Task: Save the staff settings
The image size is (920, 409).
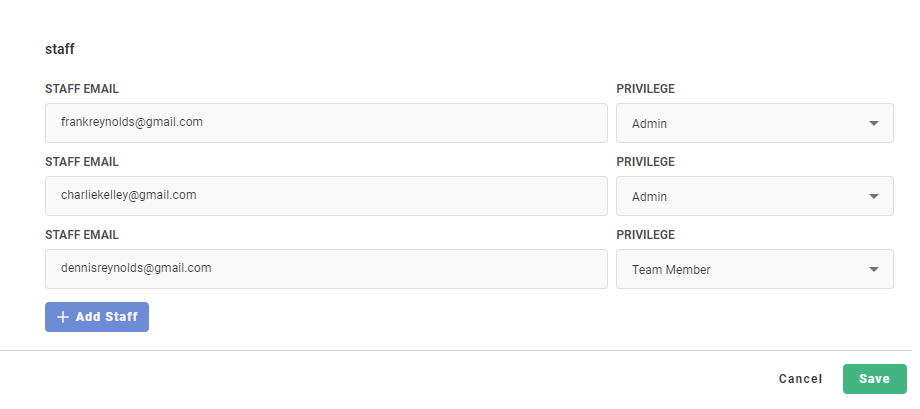Action: [x=874, y=379]
